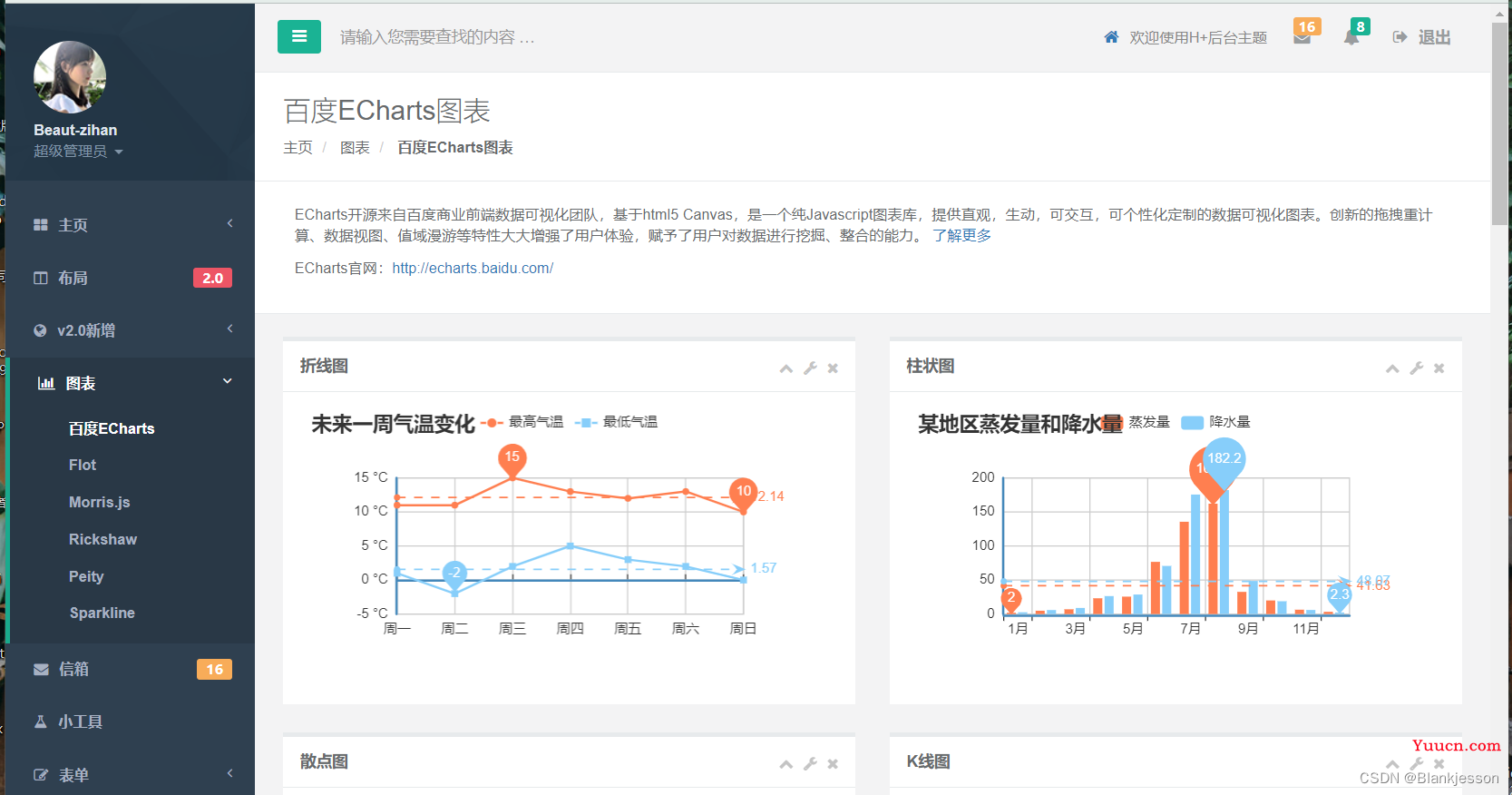
Task: Close the 散点图 panel
Action: [x=833, y=764]
